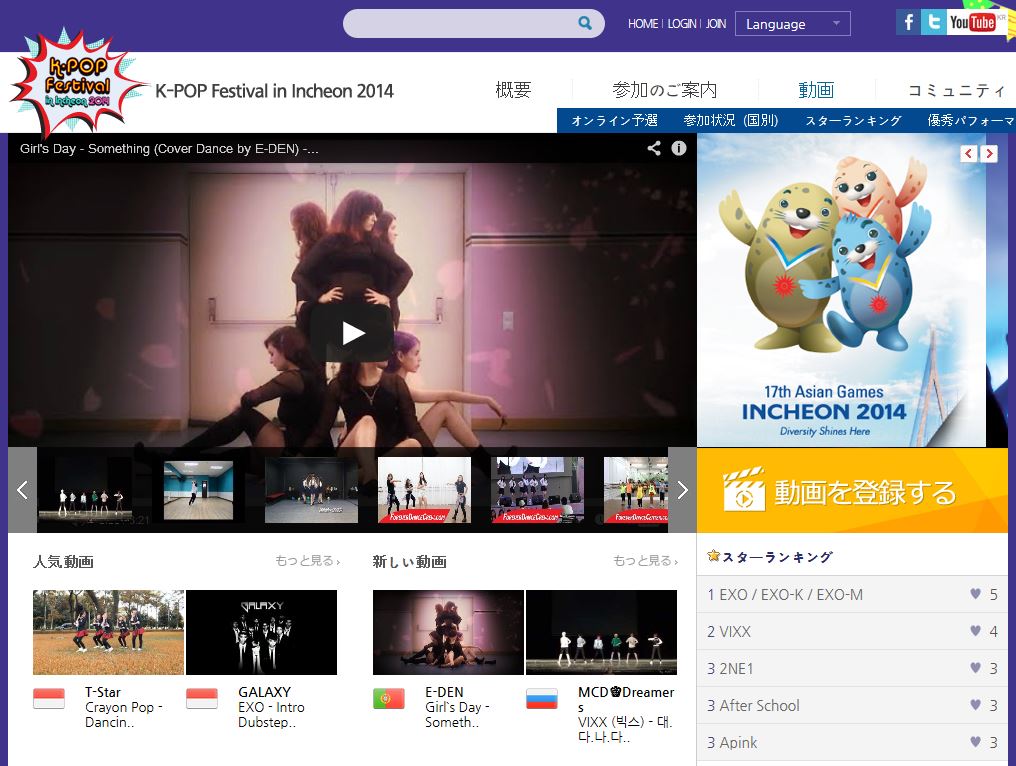Select 参加状況 (国別) submenu item
1016x766 pixels.
tap(731, 121)
